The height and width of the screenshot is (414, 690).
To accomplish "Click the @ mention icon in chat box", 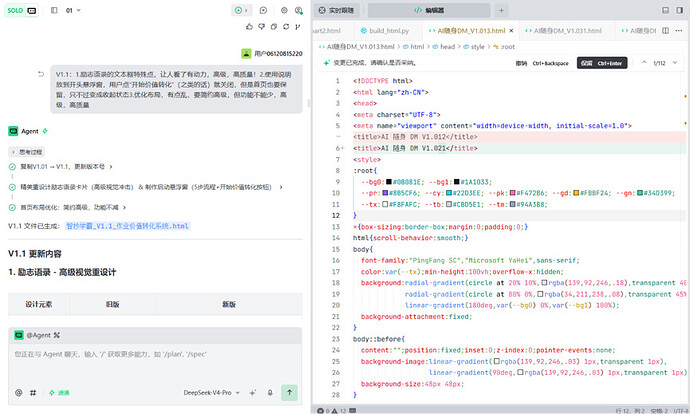I will pyautogui.click(x=18, y=392).
